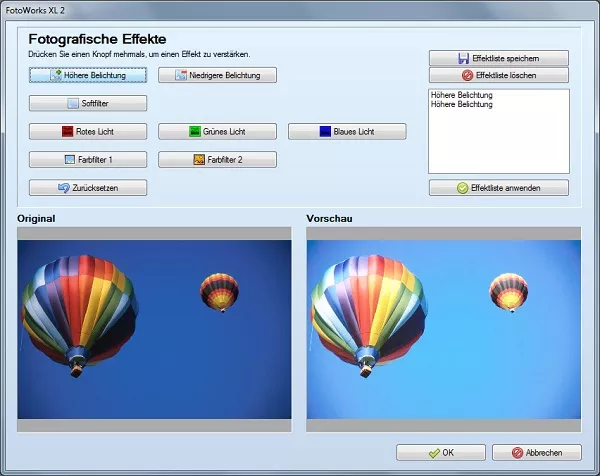Viewport: 600px width, 476px height.
Task: Click the Farbfilter 1 icon
Action: coord(70,160)
